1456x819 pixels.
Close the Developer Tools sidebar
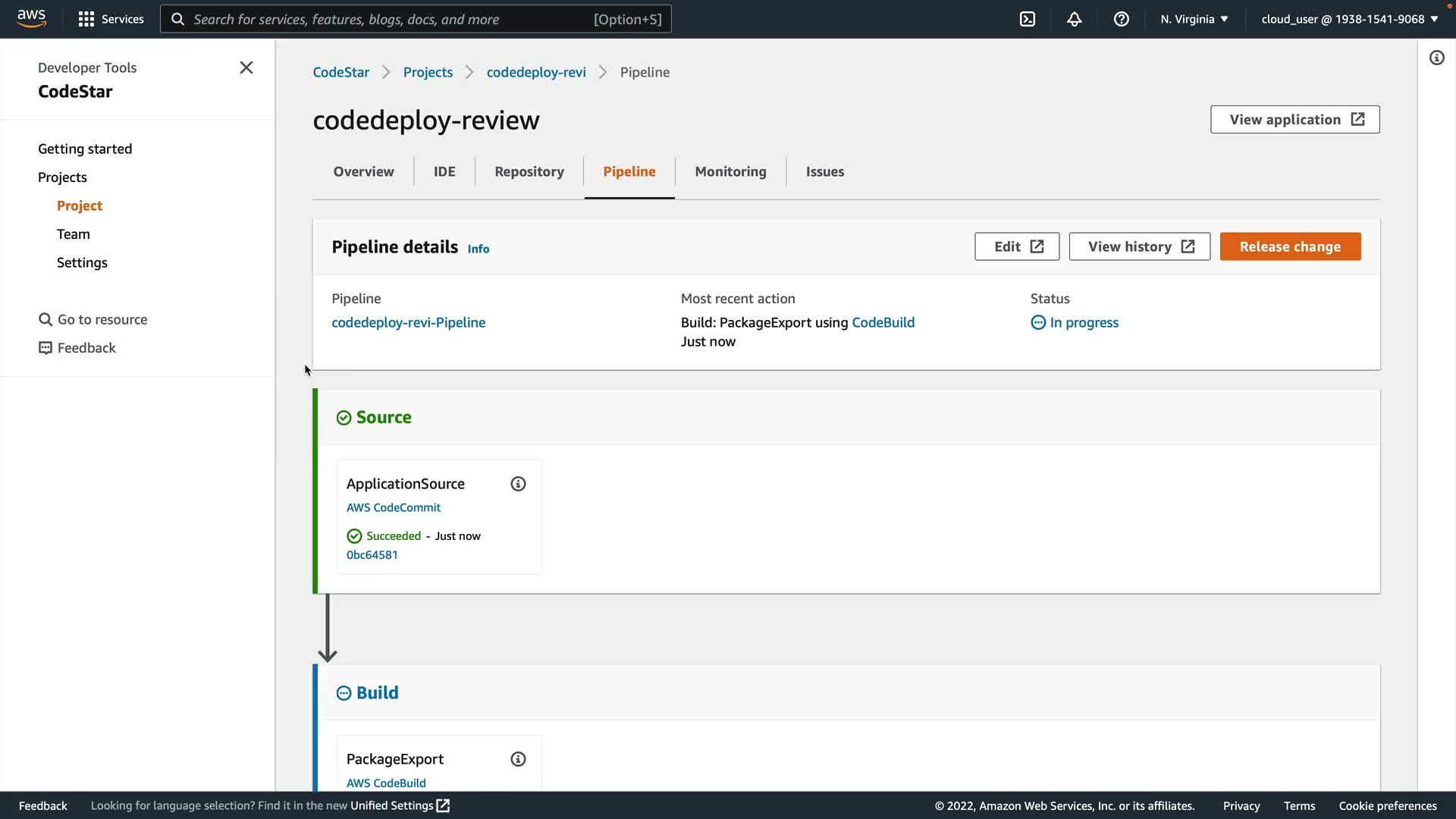pyautogui.click(x=246, y=67)
